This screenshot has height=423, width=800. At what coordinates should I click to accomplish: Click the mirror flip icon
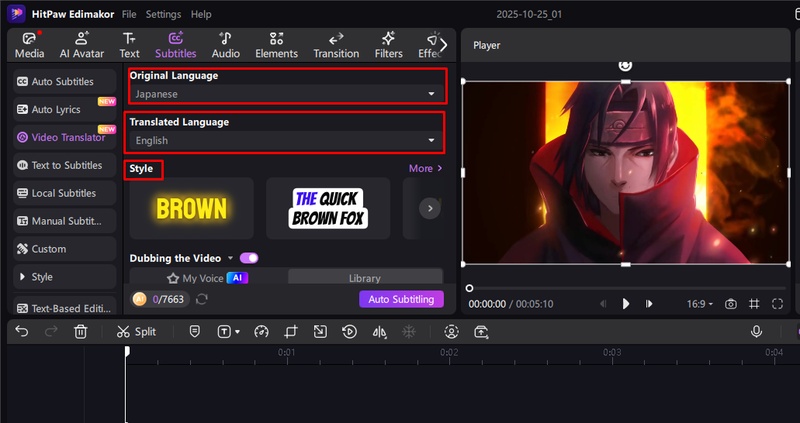[x=379, y=331]
